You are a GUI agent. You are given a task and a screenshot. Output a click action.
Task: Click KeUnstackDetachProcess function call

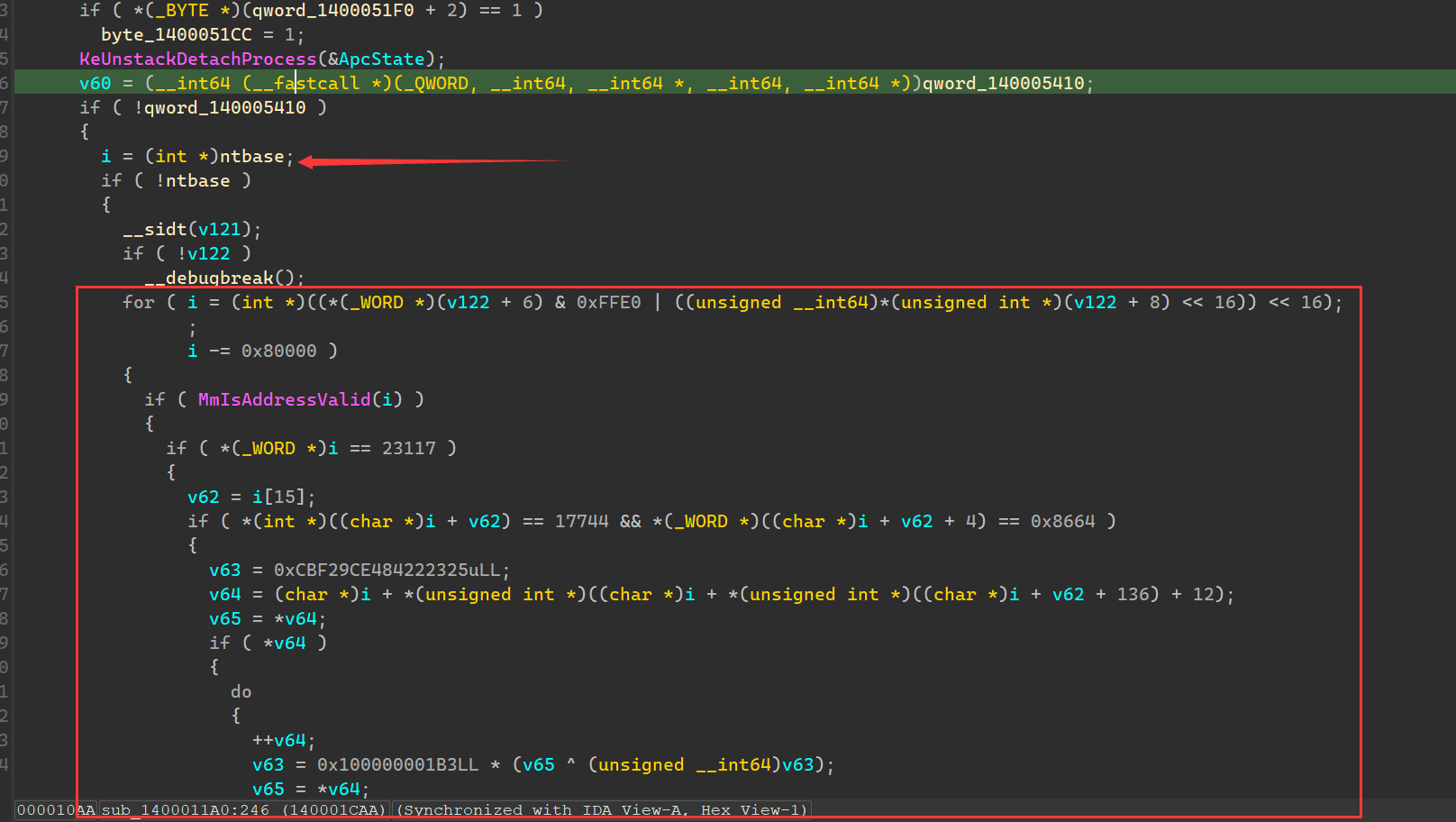pyautogui.click(x=198, y=59)
